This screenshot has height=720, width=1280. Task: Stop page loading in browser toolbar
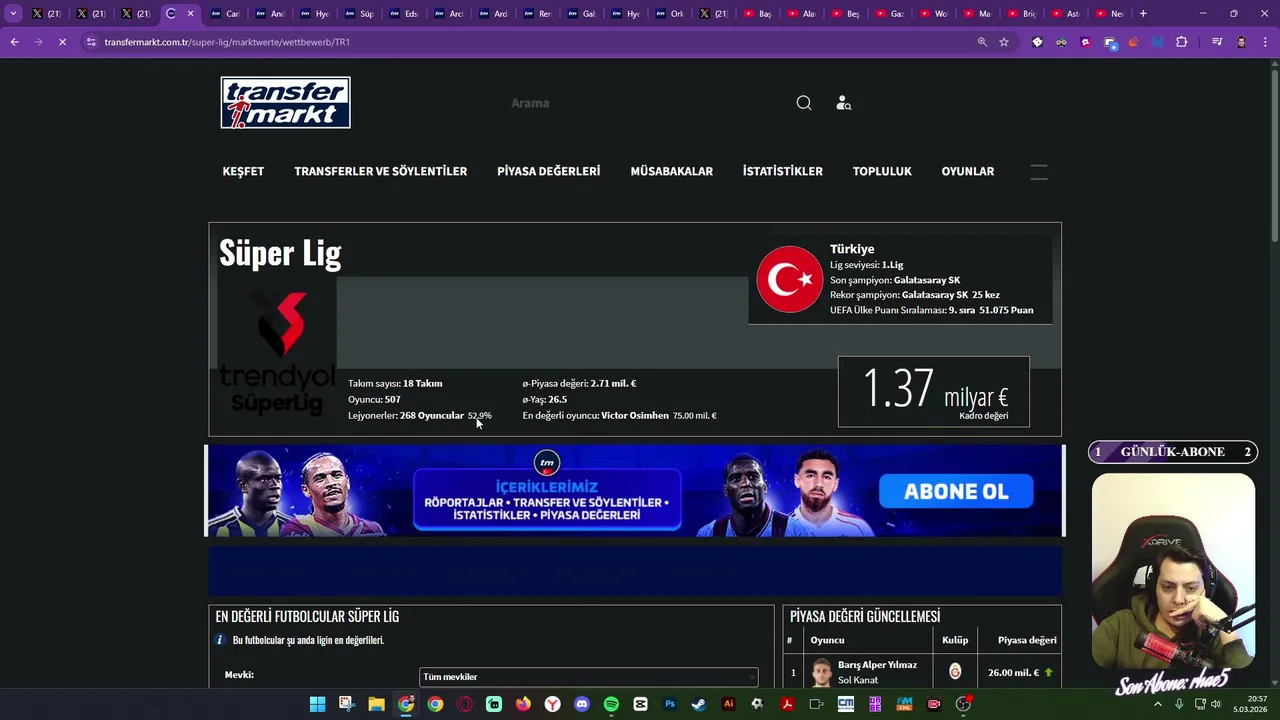[x=62, y=42]
